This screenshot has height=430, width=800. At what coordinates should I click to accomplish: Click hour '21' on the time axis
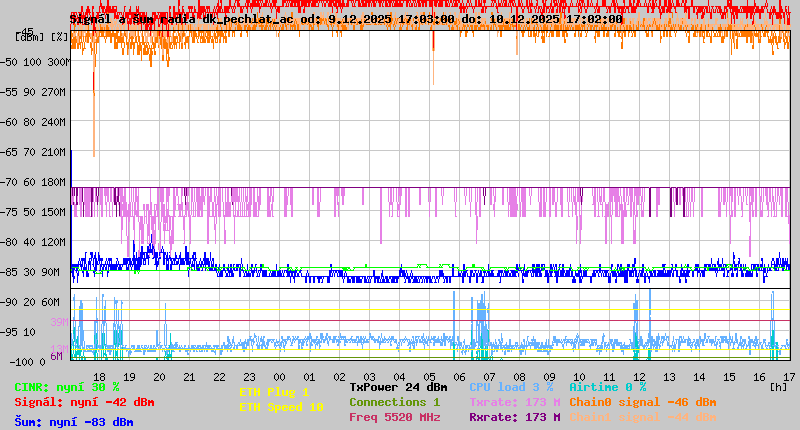189,377
